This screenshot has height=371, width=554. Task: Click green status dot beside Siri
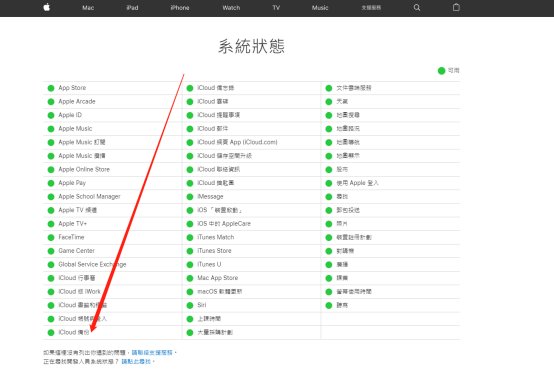[190, 305]
